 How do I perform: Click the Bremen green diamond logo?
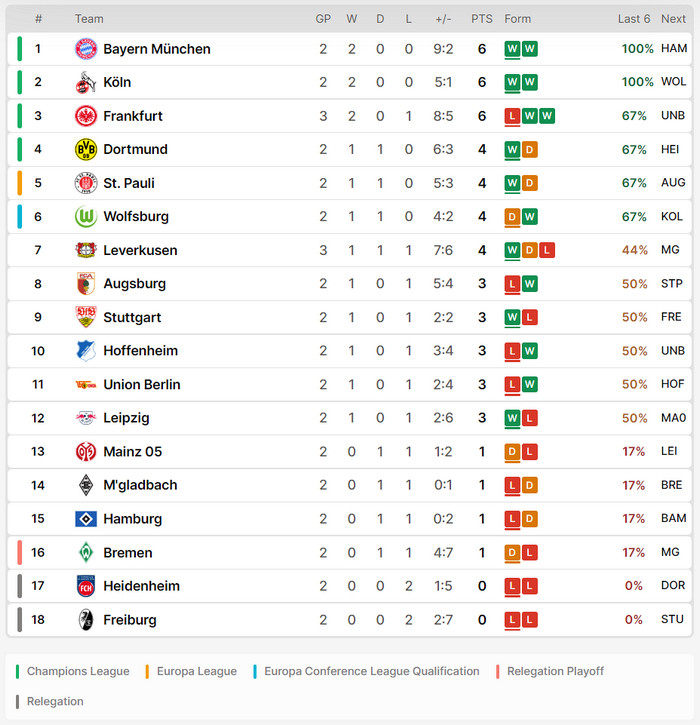pyautogui.click(x=86, y=553)
